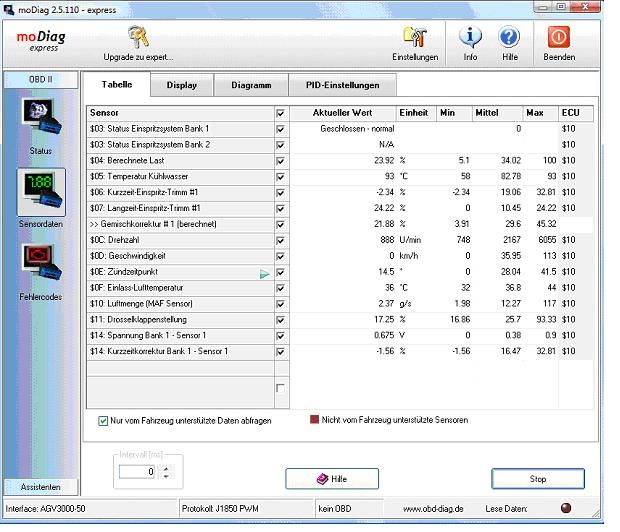
Task: Click the Intervall [ms] input field
Action: (137, 471)
